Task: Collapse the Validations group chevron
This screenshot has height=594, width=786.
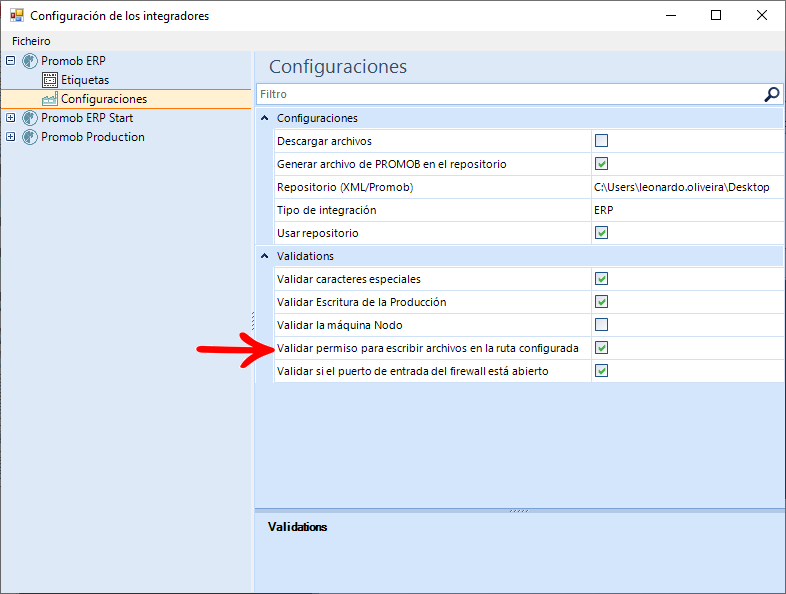Action: 265,256
